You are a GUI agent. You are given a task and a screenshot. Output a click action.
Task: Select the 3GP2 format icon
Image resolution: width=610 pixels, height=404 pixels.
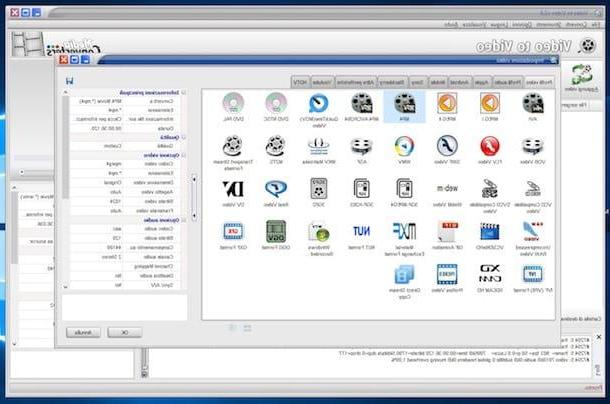[319, 189]
